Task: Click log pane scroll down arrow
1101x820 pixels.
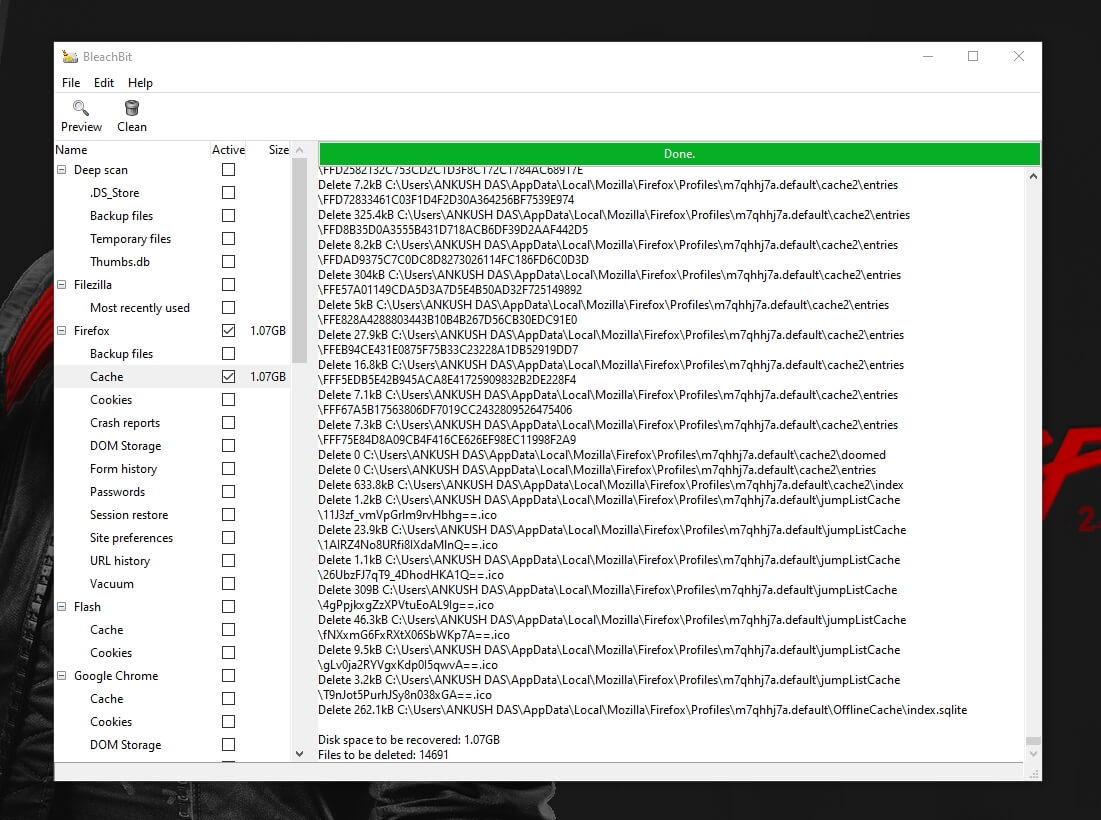Action: 1033,754
